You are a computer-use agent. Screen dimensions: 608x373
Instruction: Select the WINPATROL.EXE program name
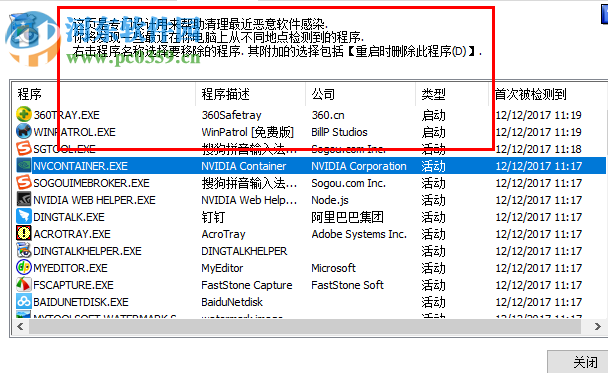pyautogui.click(x=74, y=132)
